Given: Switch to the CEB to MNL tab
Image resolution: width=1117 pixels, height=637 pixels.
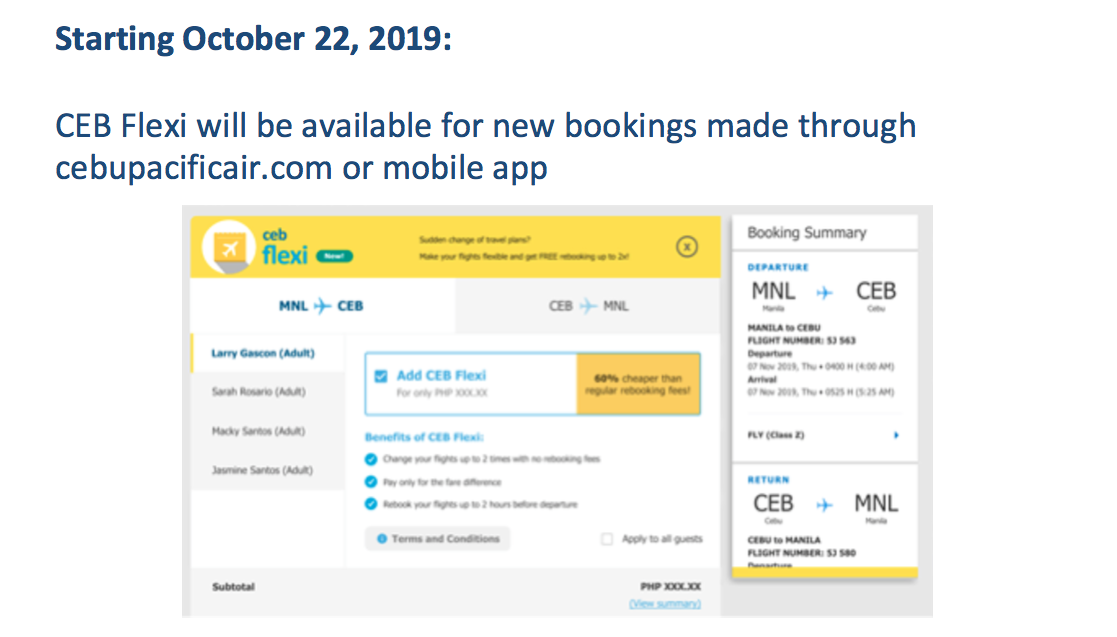Looking at the screenshot, I should coord(588,306).
